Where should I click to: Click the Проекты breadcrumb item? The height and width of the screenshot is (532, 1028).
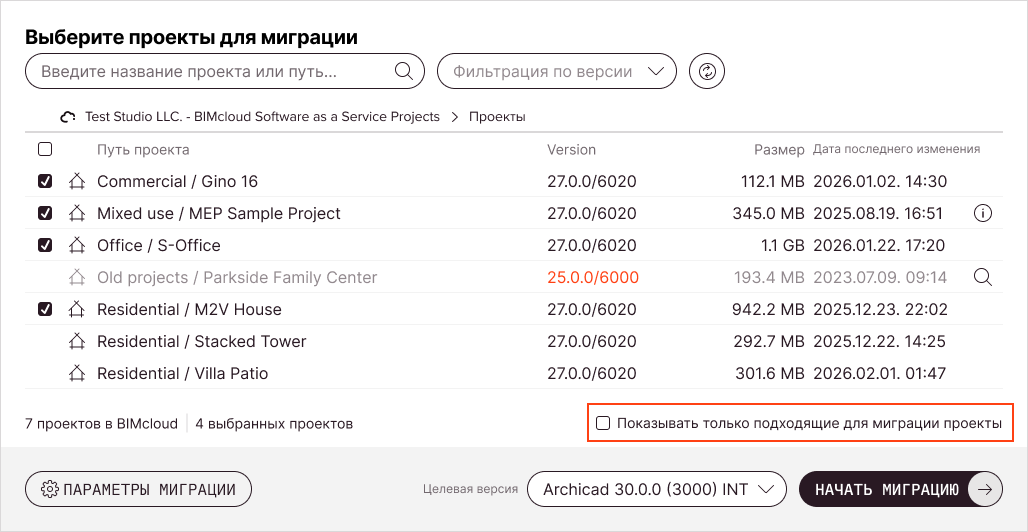coord(497,117)
